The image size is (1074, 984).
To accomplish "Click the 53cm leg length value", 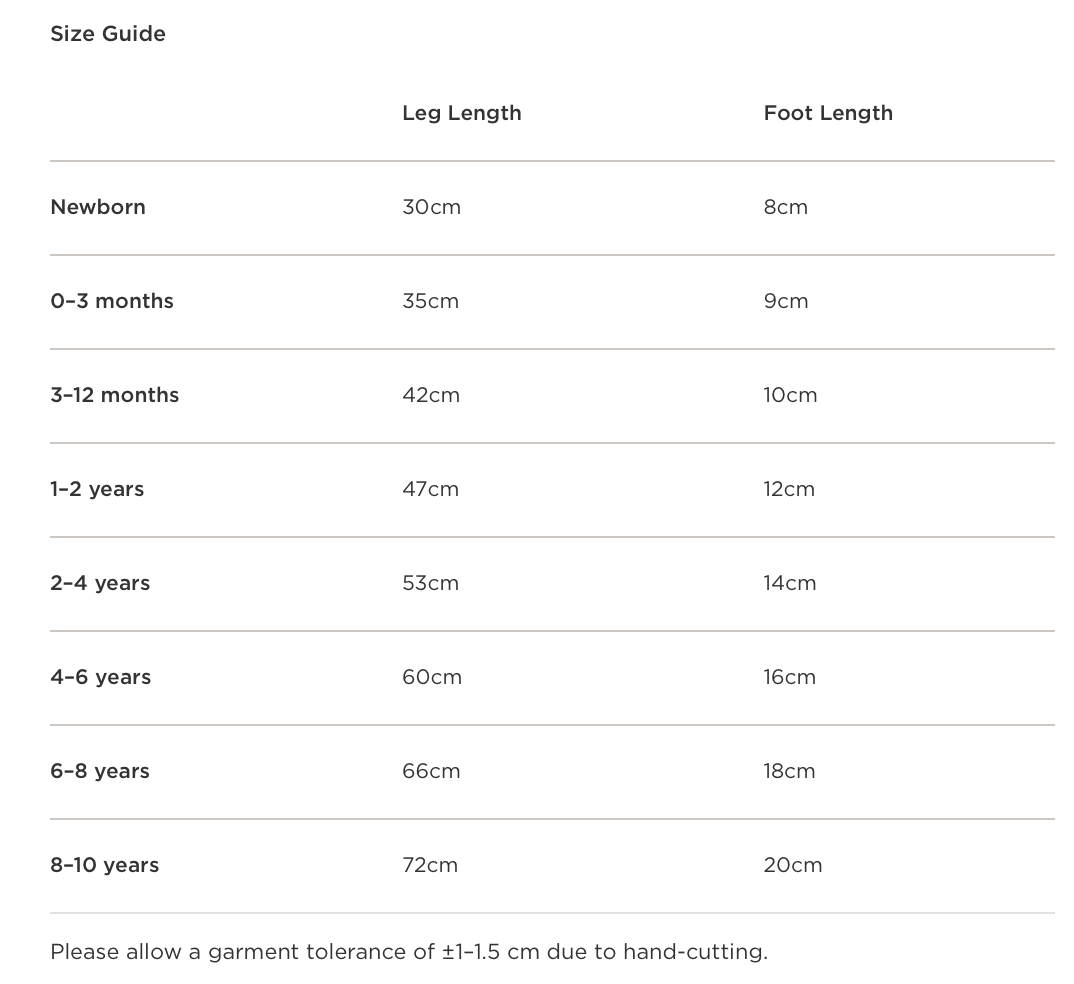I will point(430,583).
